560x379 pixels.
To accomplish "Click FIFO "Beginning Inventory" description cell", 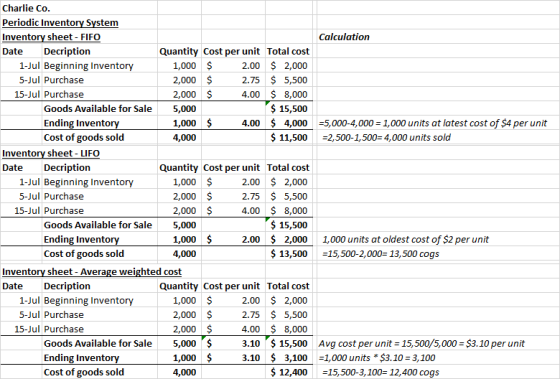I will pyautogui.click(x=89, y=66).
